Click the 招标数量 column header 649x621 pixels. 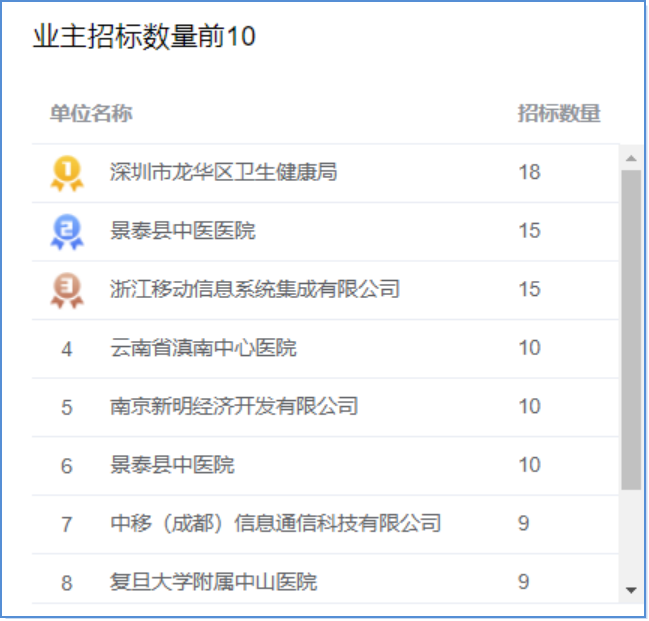tap(559, 113)
